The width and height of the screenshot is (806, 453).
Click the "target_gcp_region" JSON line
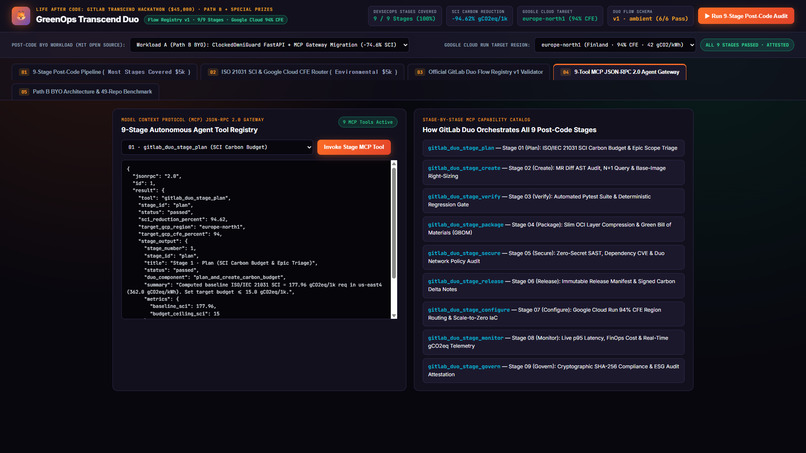click(x=191, y=227)
